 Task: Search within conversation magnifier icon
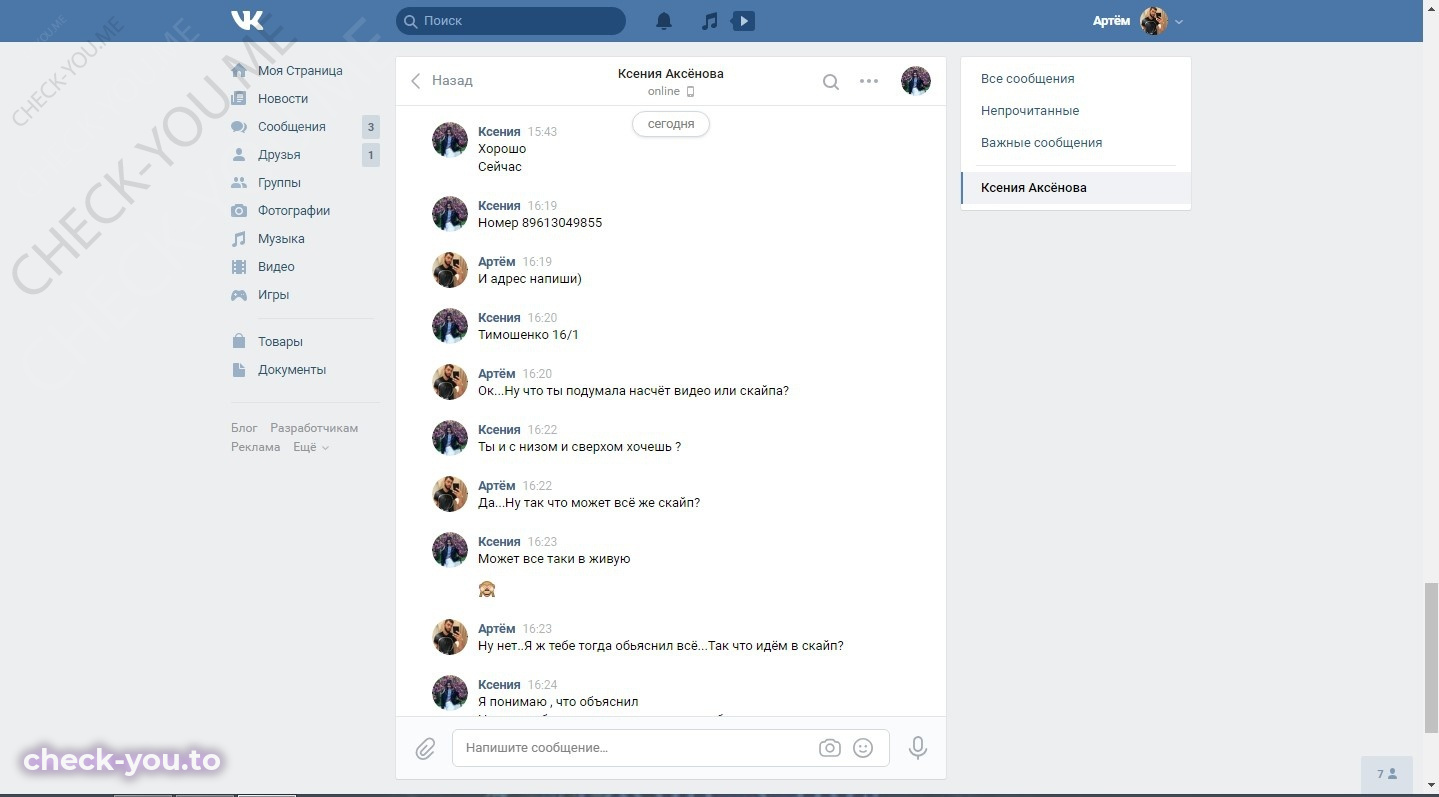[x=831, y=82]
